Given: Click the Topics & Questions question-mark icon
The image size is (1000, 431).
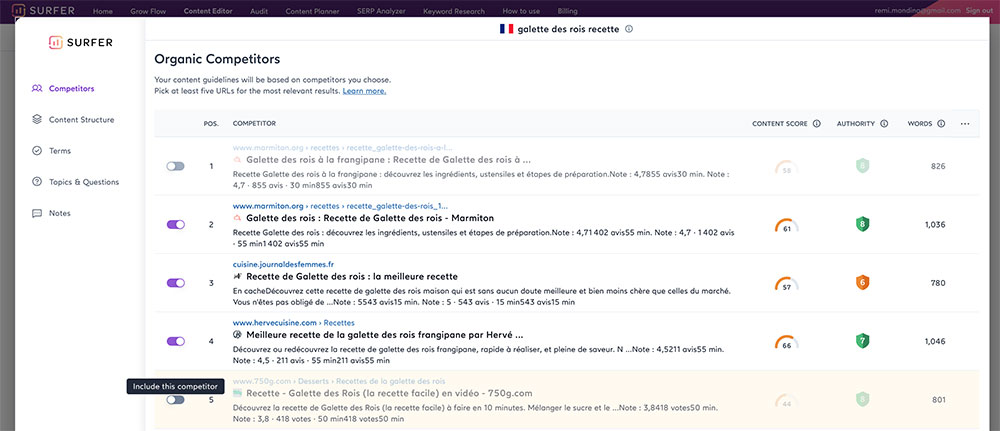Looking at the screenshot, I should coord(37,182).
